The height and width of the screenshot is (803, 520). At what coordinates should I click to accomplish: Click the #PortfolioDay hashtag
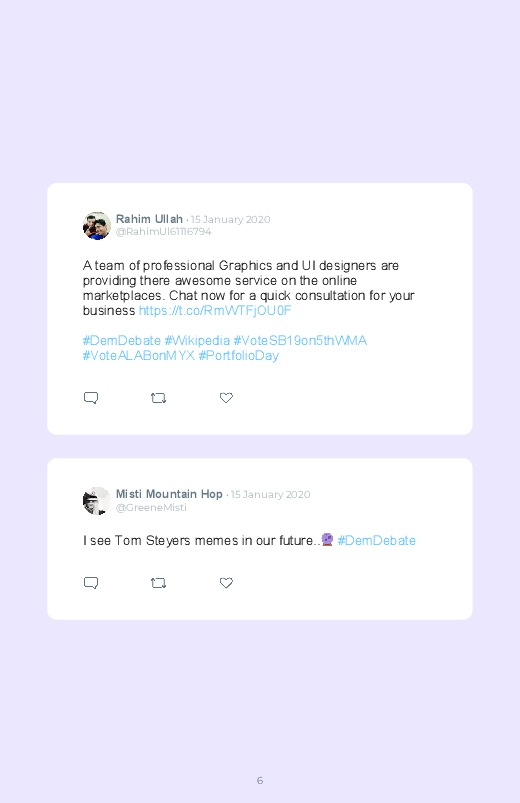click(x=239, y=355)
